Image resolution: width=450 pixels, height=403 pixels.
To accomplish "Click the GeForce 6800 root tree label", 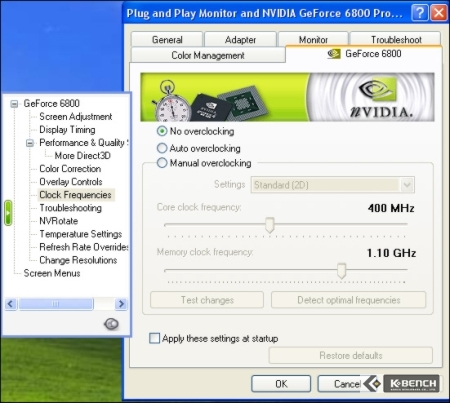I will coord(51,103).
